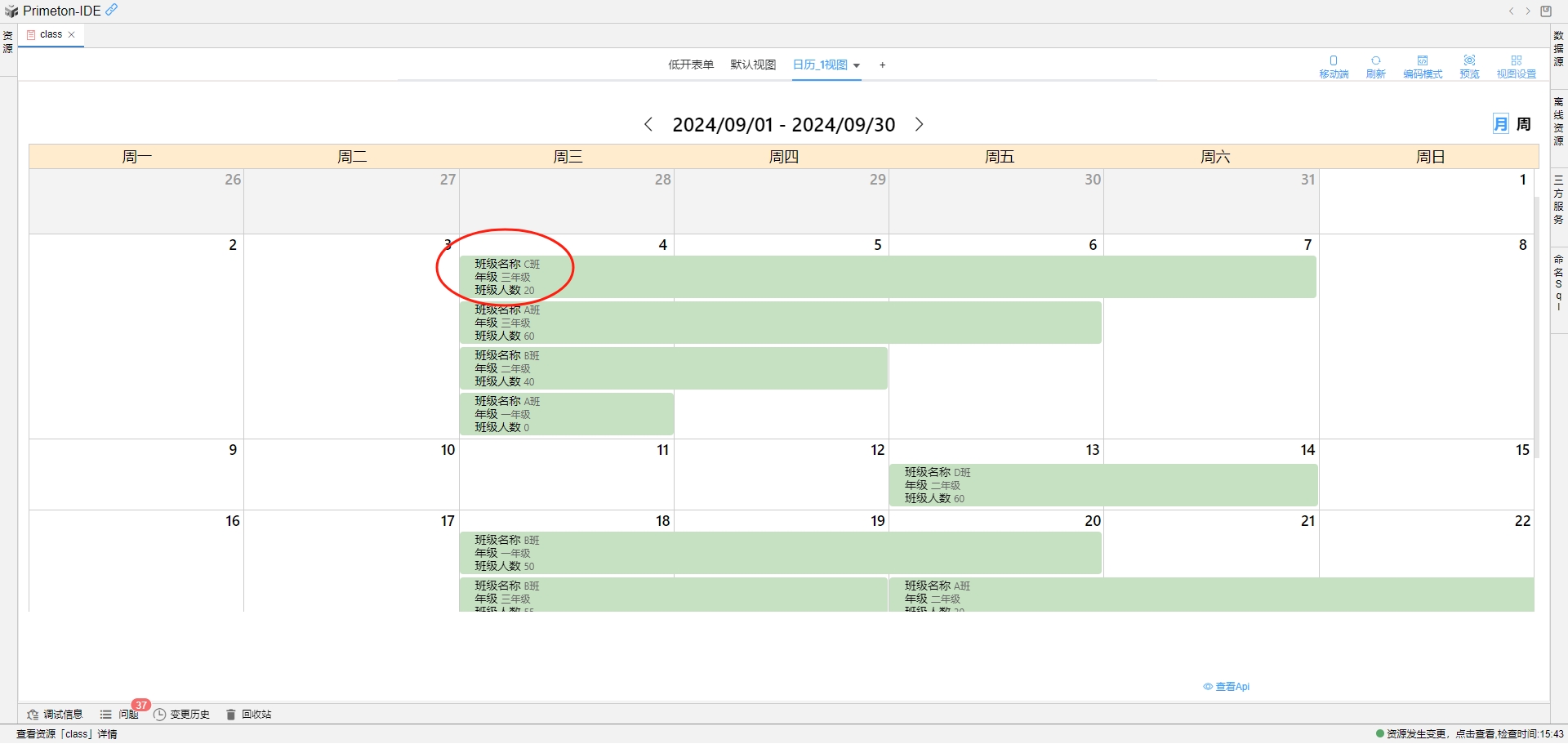打开视图设置

click(x=1517, y=65)
